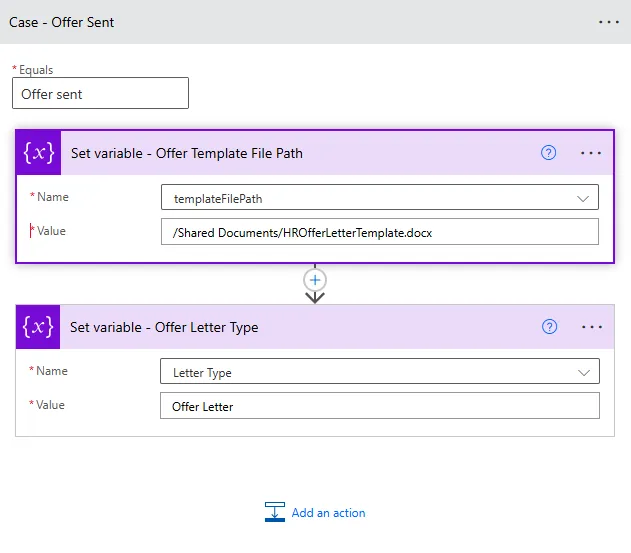The width and height of the screenshot is (631, 553).
Task: Collapse the Case - Offer Sent header
Action: pos(300,22)
